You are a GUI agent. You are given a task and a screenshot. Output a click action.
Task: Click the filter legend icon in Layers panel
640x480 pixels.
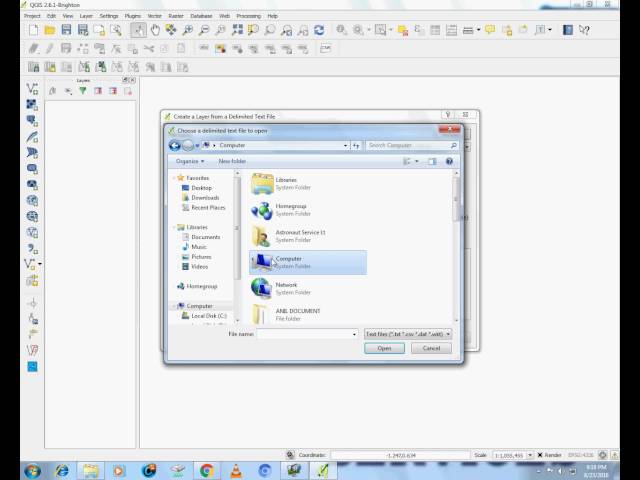pyautogui.click(x=83, y=91)
